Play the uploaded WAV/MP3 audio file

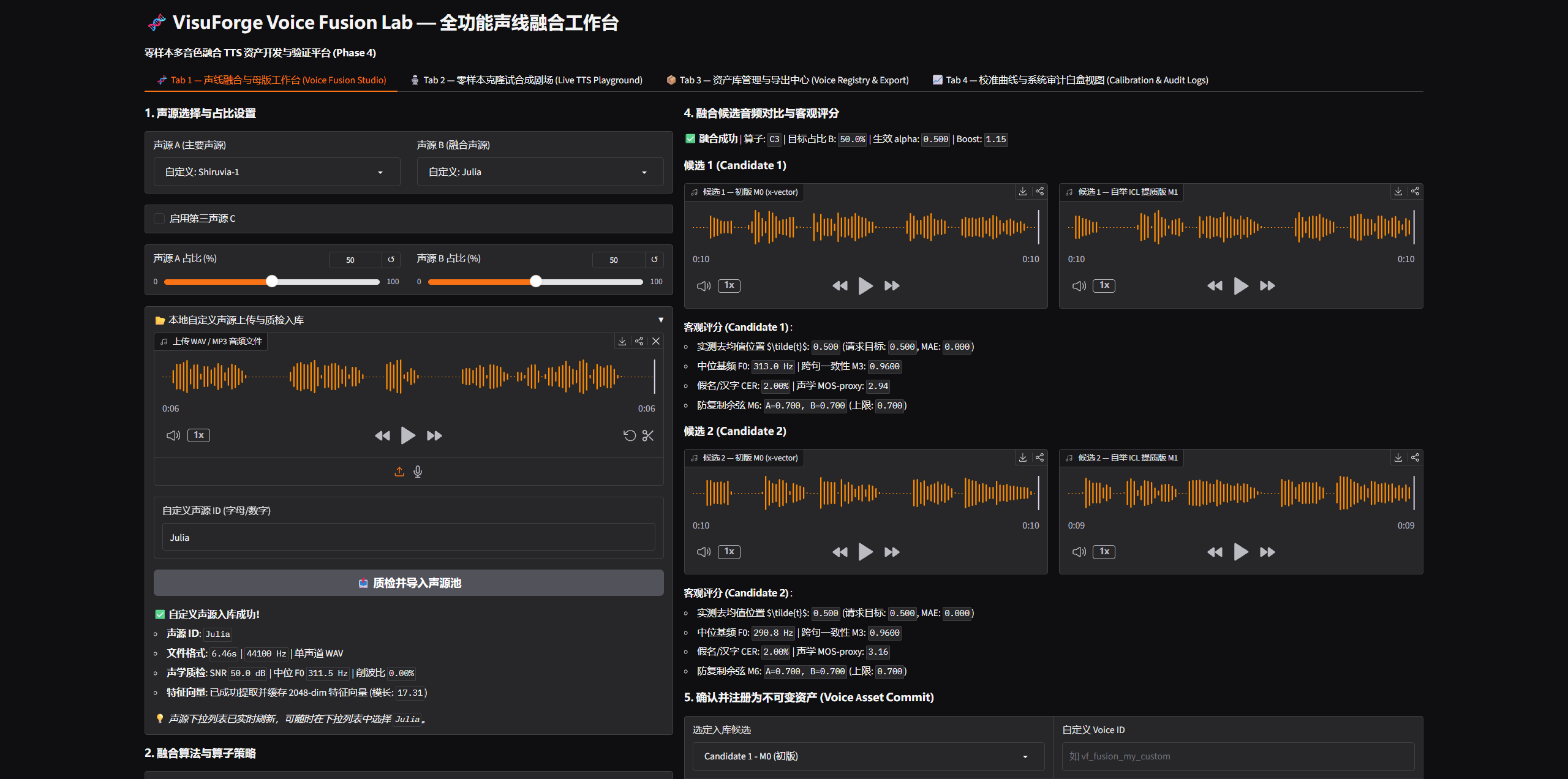[408, 435]
